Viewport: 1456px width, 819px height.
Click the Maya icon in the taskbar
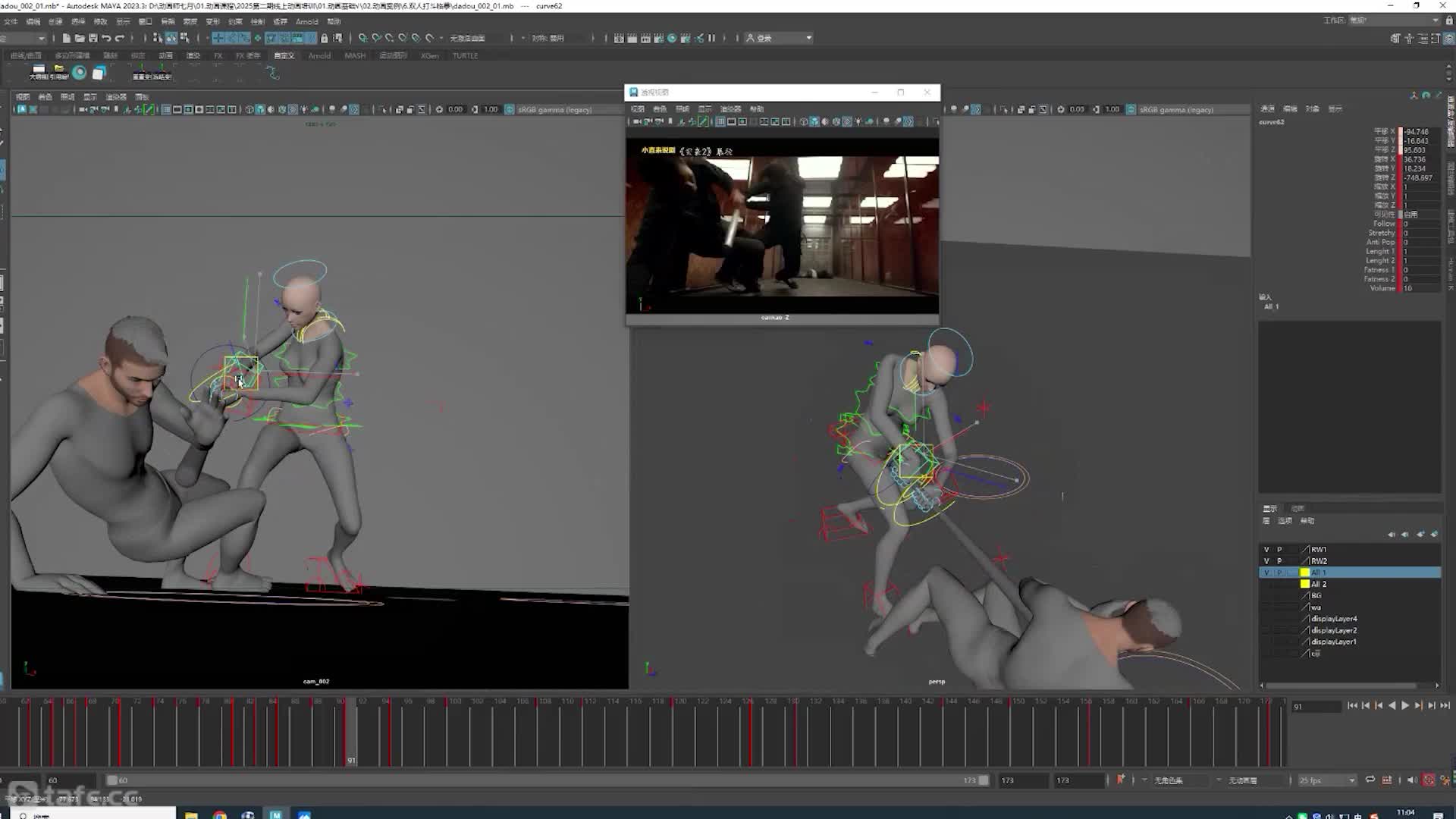click(x=276, y=814)
